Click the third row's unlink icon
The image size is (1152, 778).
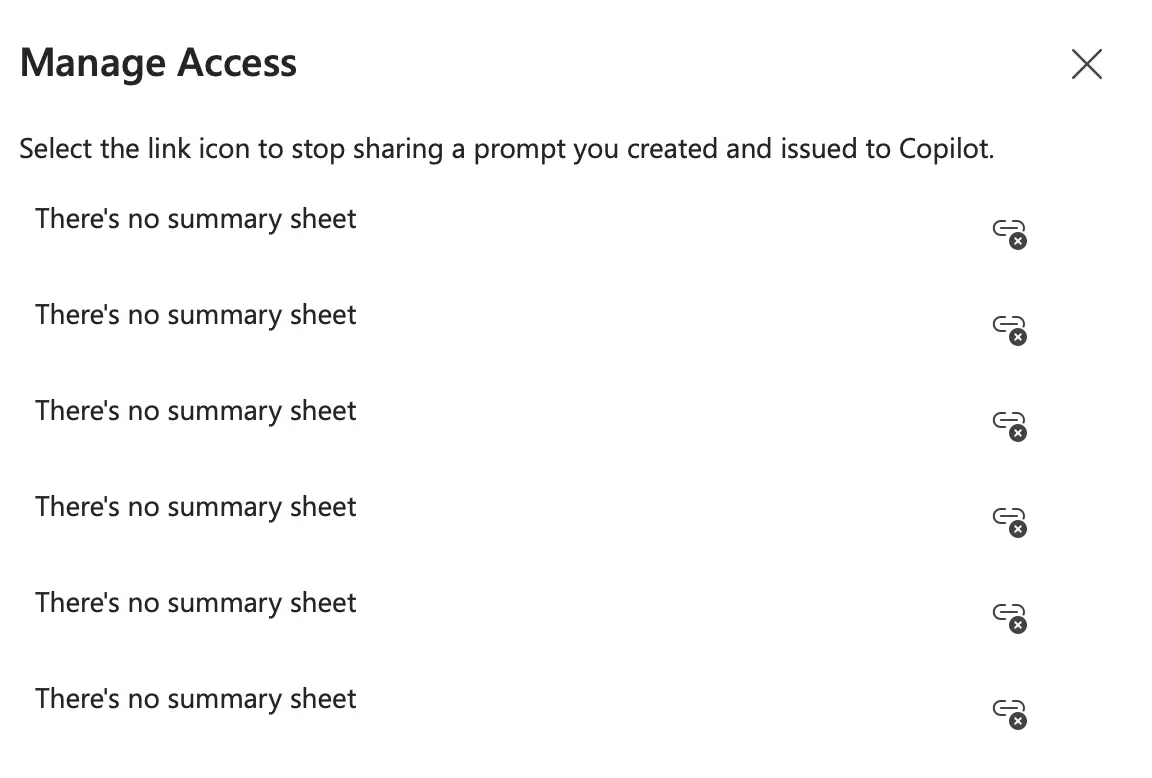click(x=1009, y=424)
